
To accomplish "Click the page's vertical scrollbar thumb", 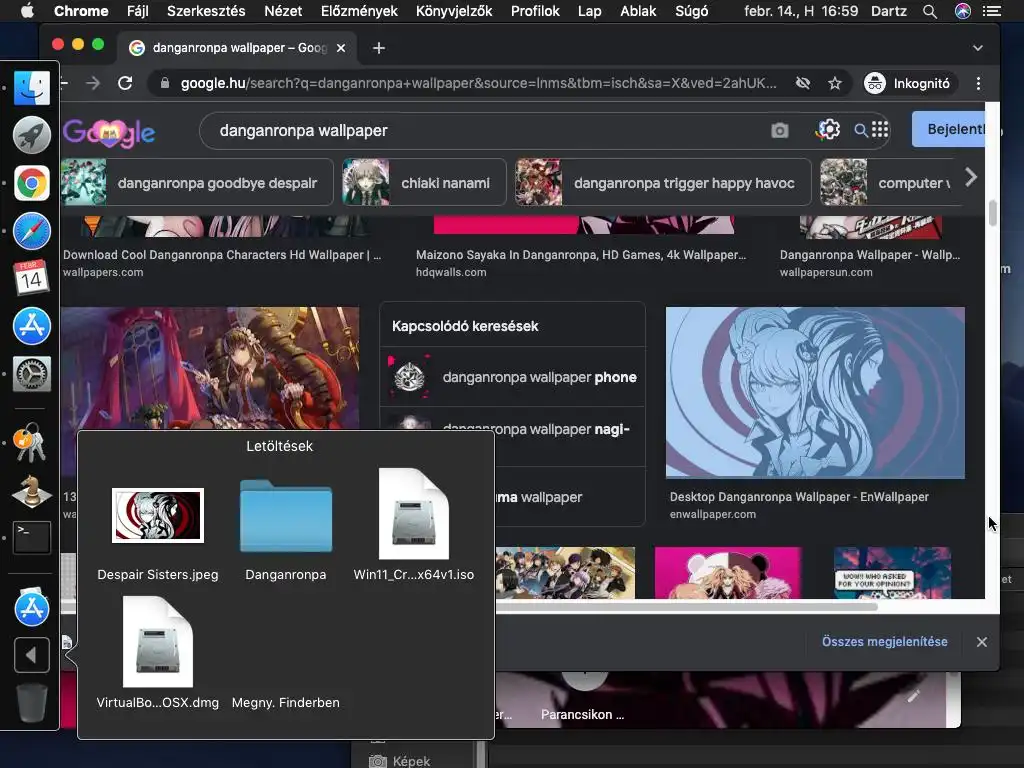I will click(992, 213).
